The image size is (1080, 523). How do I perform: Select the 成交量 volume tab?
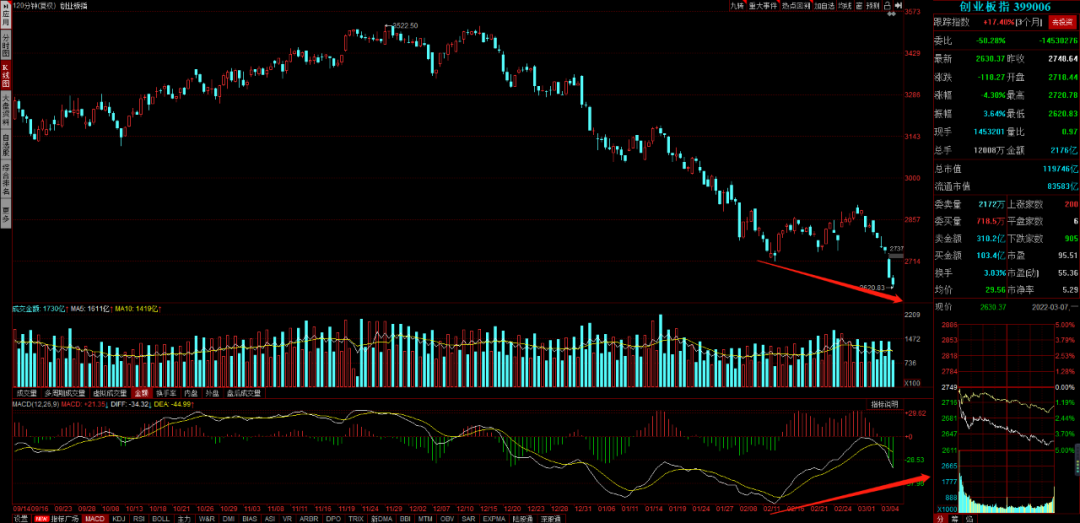[27, 393]
